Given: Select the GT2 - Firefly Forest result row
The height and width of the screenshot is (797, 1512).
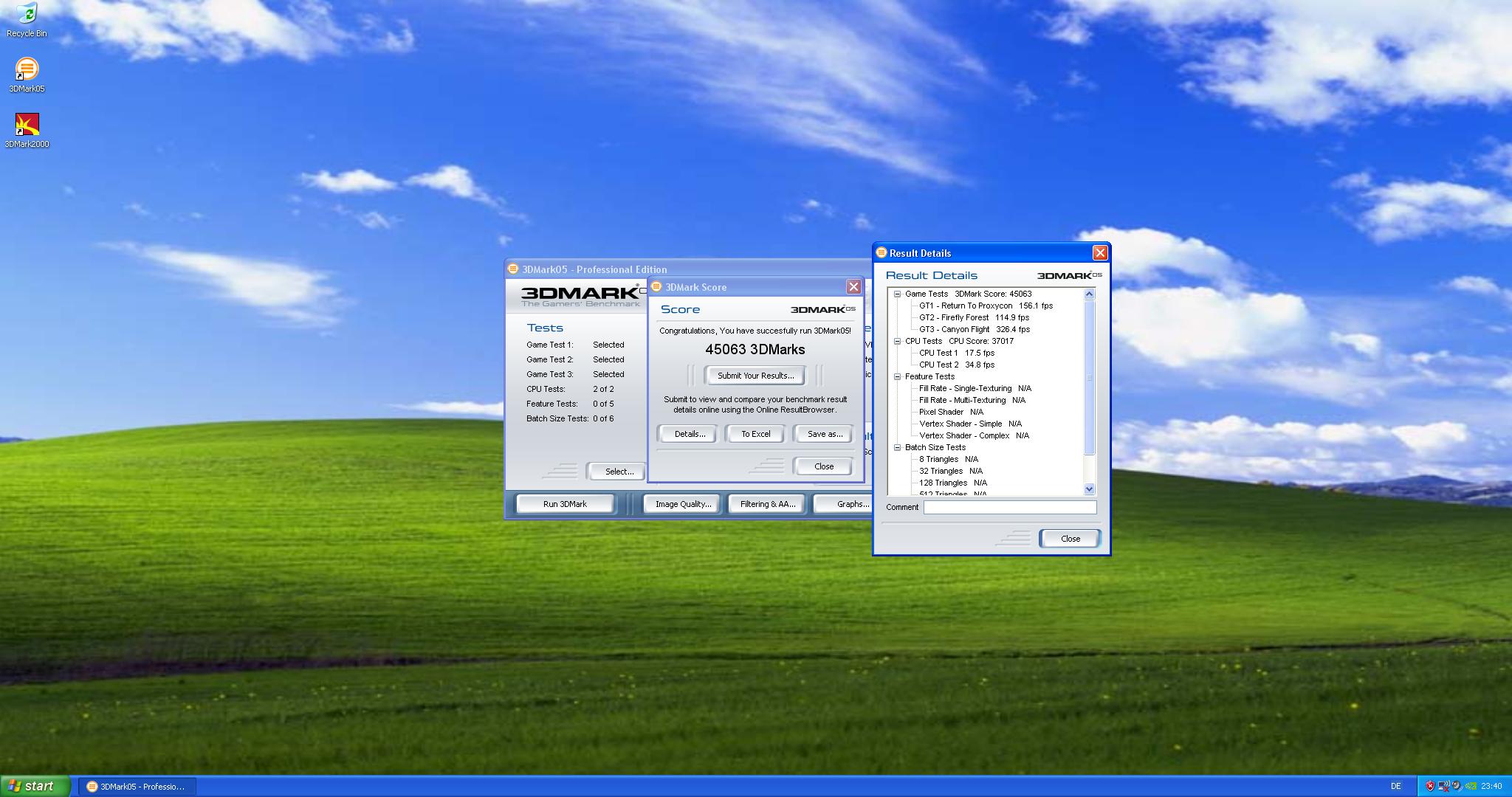Looking at the screenshot, I should 973,317.
